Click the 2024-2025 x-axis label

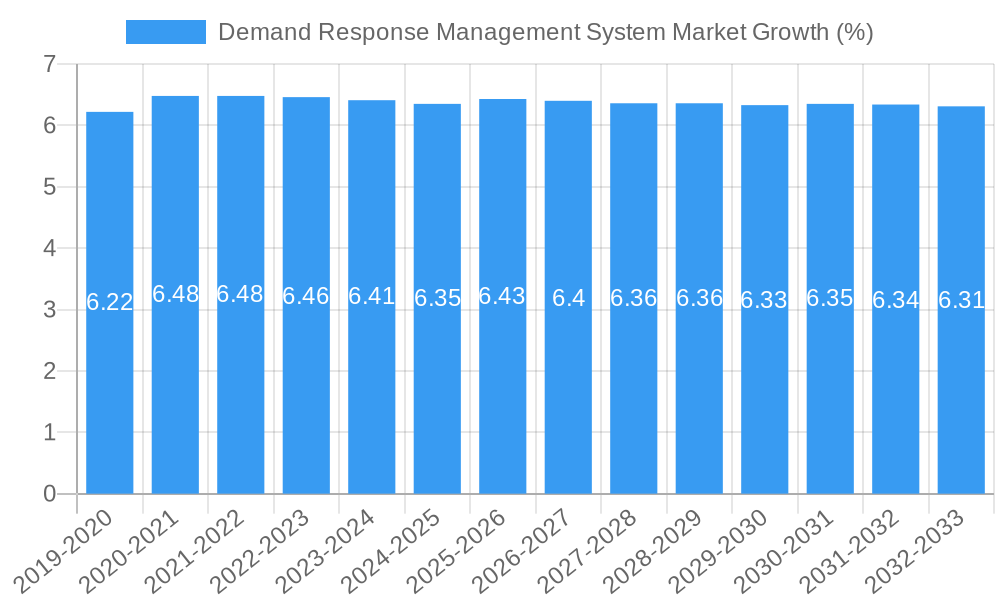pos(391,552)
